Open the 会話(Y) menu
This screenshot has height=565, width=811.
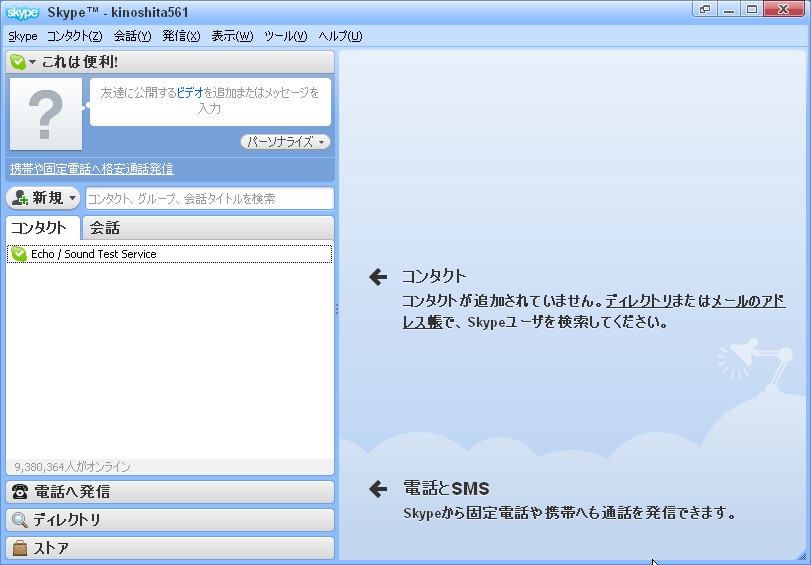pos(132,36)
